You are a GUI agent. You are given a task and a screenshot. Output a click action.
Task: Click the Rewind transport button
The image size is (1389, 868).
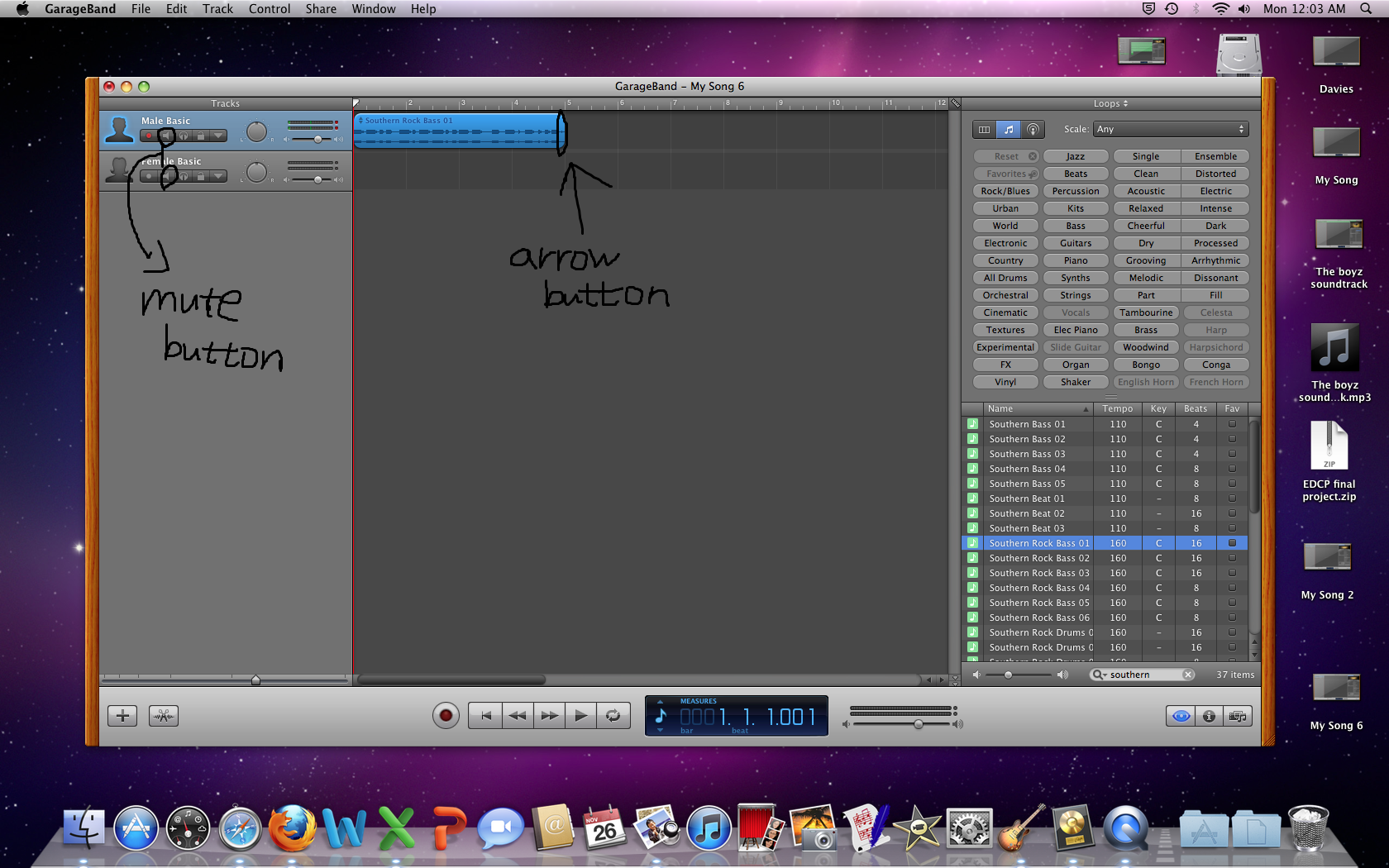[x=518, y=716]
